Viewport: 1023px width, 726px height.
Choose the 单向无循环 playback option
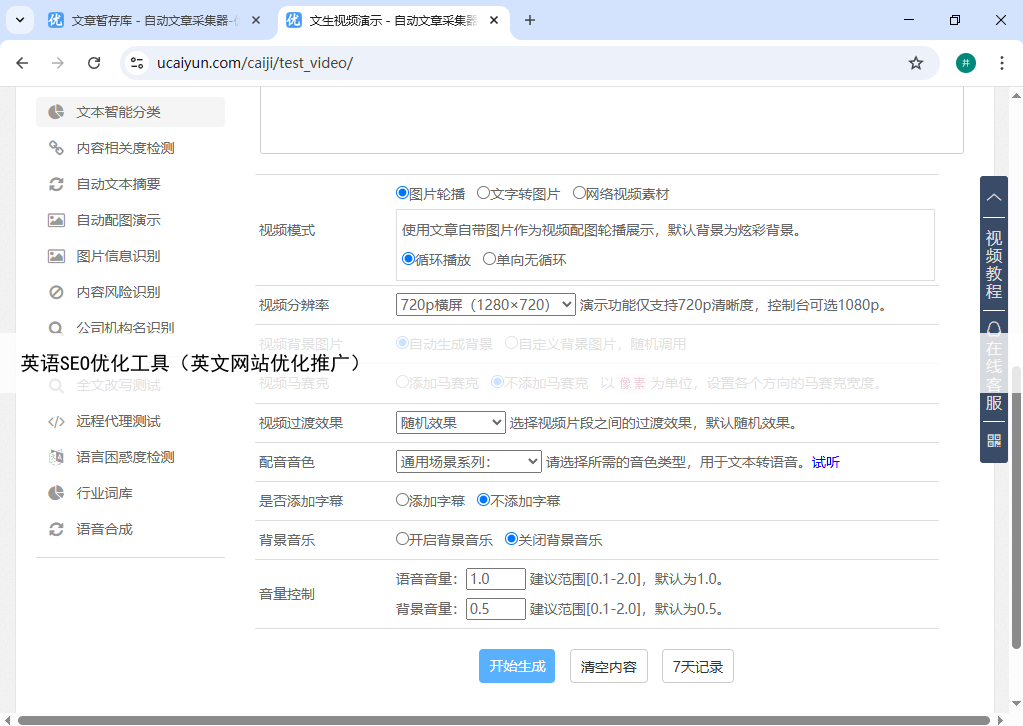(x=489, y=259)
